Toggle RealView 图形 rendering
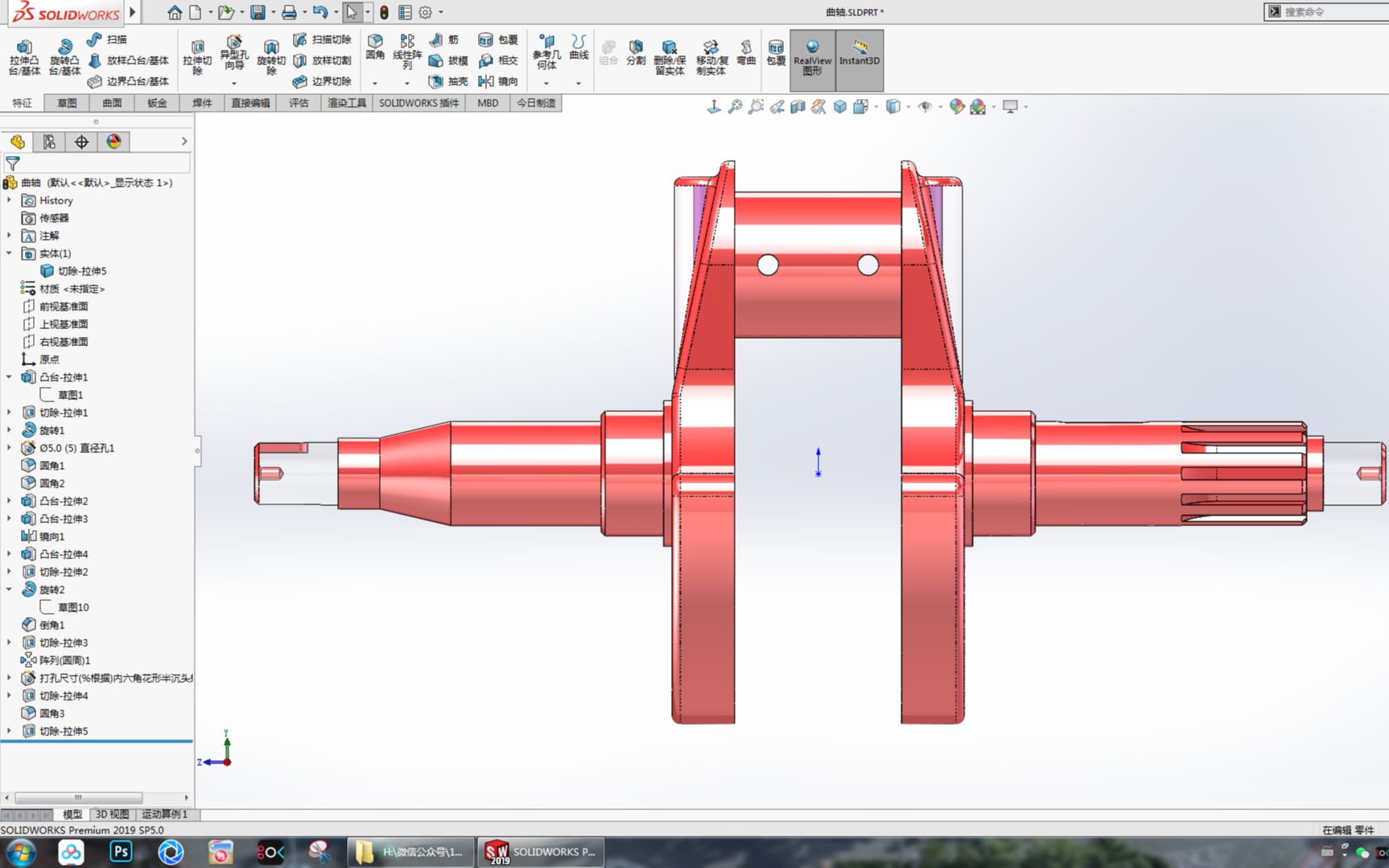The image size is (1389, 868). (812, 59)
